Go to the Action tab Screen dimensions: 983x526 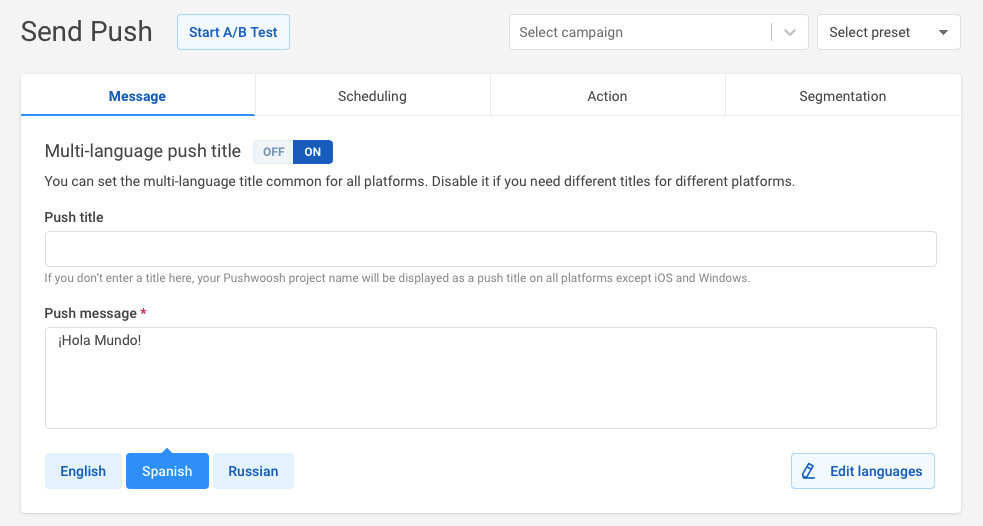pos(607,96)
